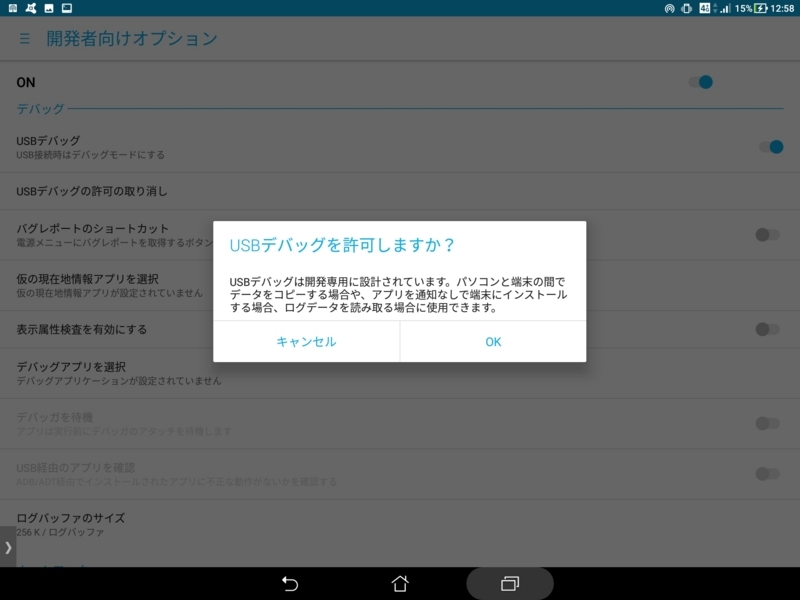This screenshot has height=600, width=800.
Task: Toggle the デバッガを待機 switch
Action: point(767,423)
